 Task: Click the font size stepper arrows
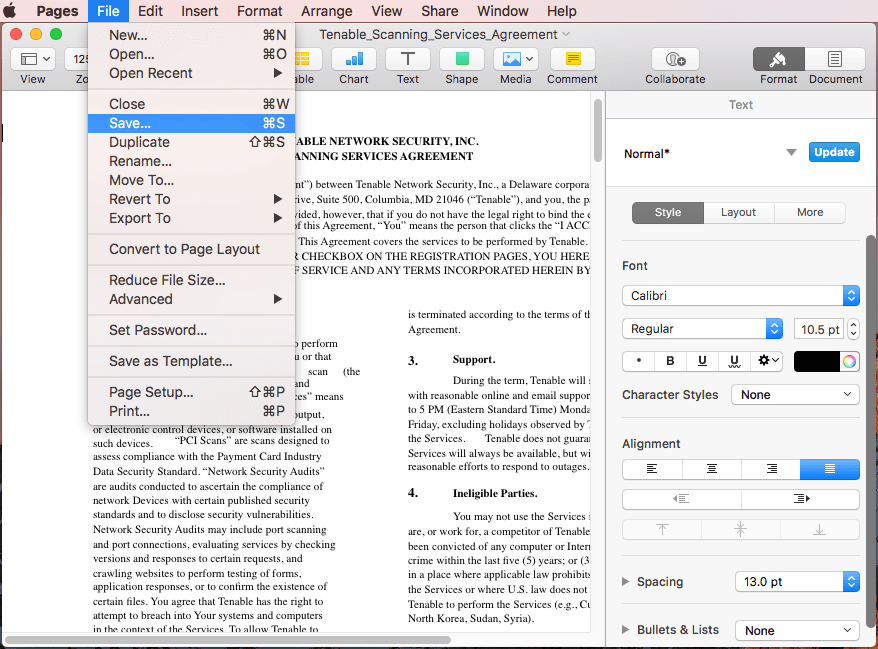(x=853, y=329)
